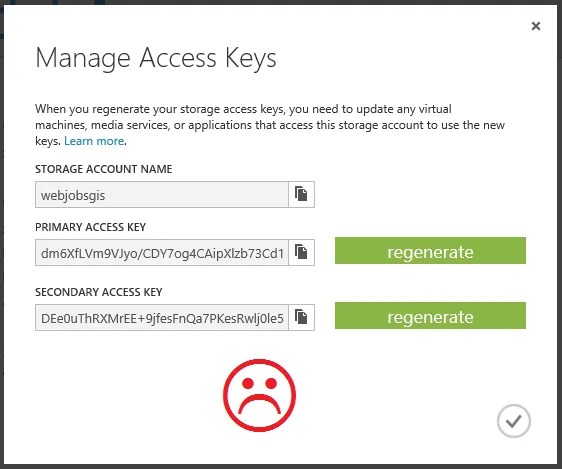The image size is (562, 469).
Task: Open the Learn more link
Action: (94, 141)
